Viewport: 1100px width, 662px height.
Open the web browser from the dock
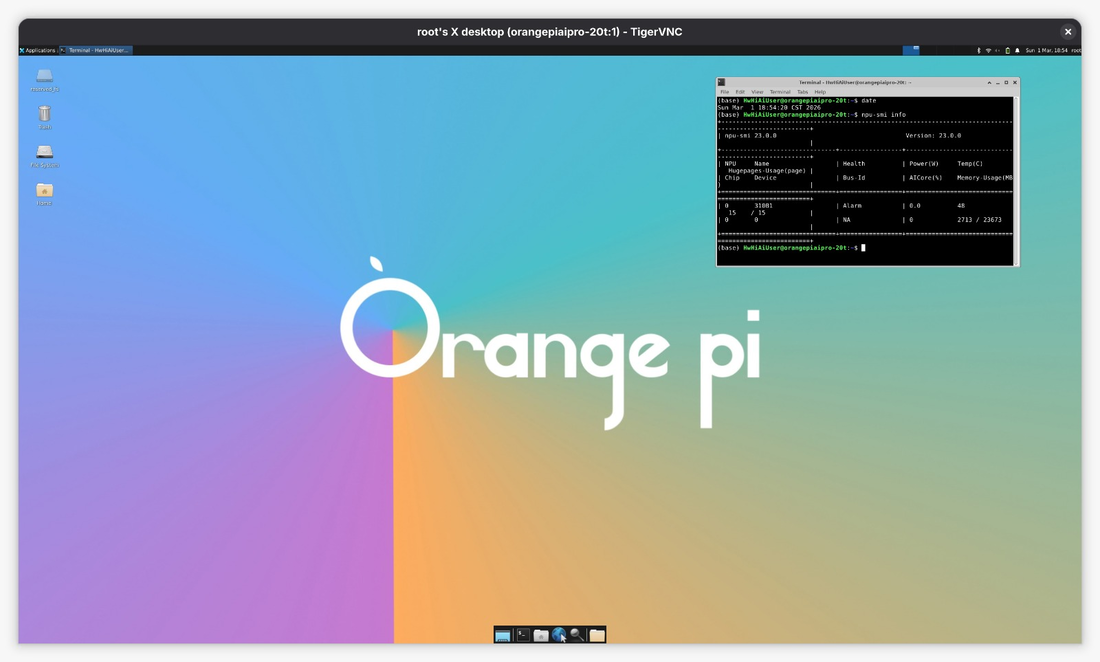click(x=559, y=634)
